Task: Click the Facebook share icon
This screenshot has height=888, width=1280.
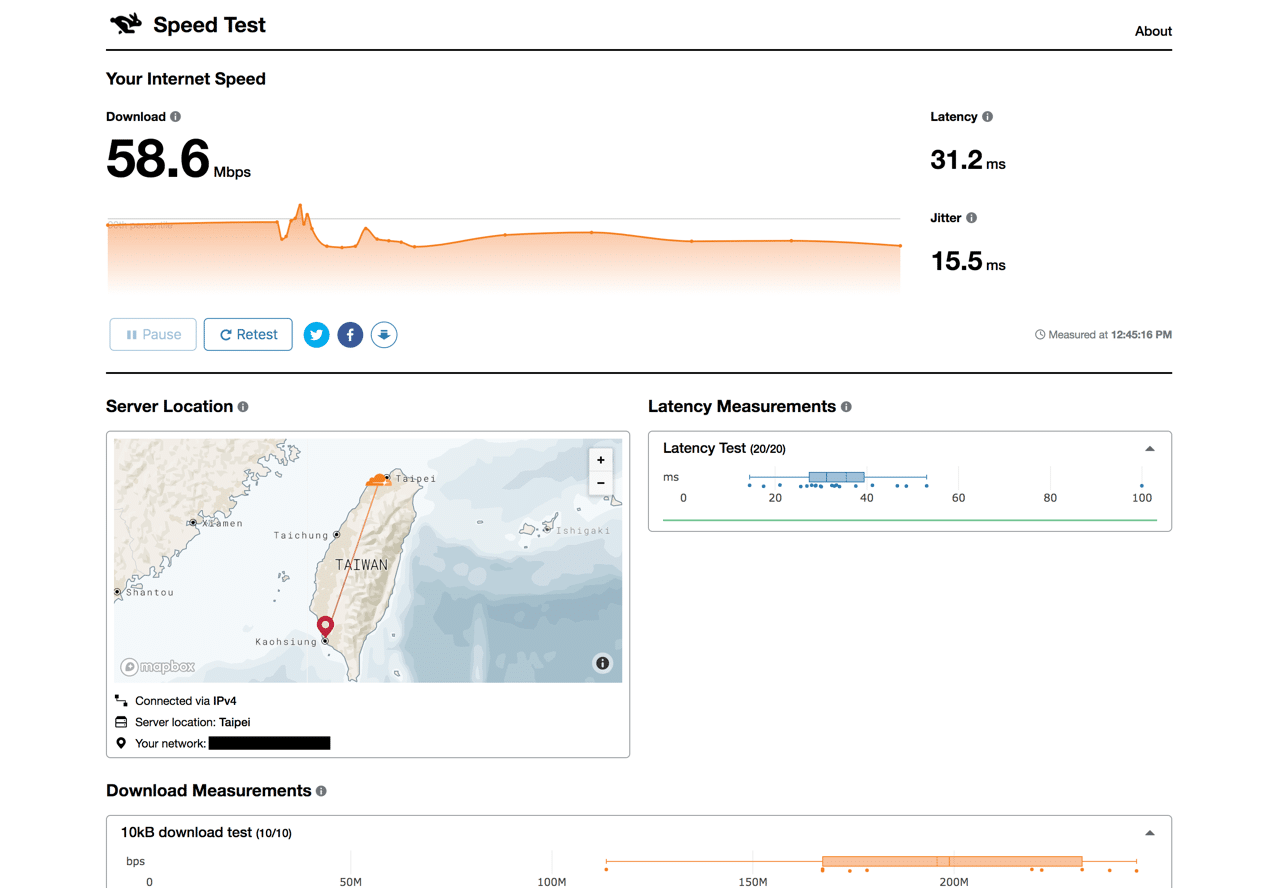Action: coord(350,334)
